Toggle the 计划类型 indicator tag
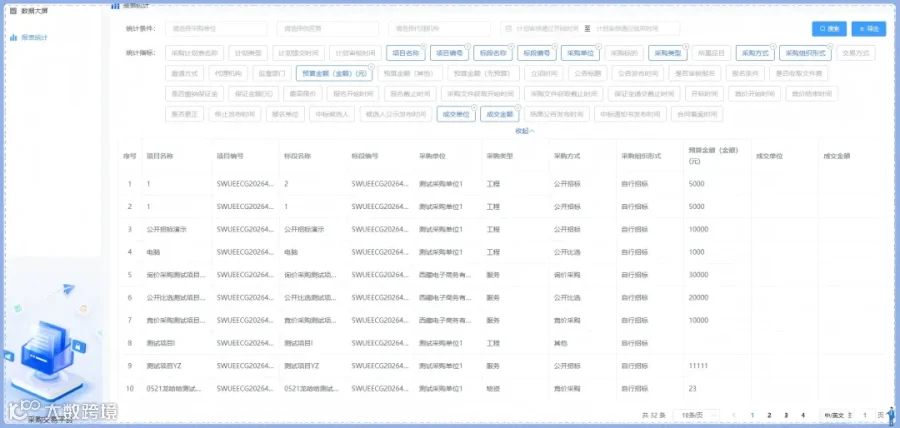 point(248,53)
